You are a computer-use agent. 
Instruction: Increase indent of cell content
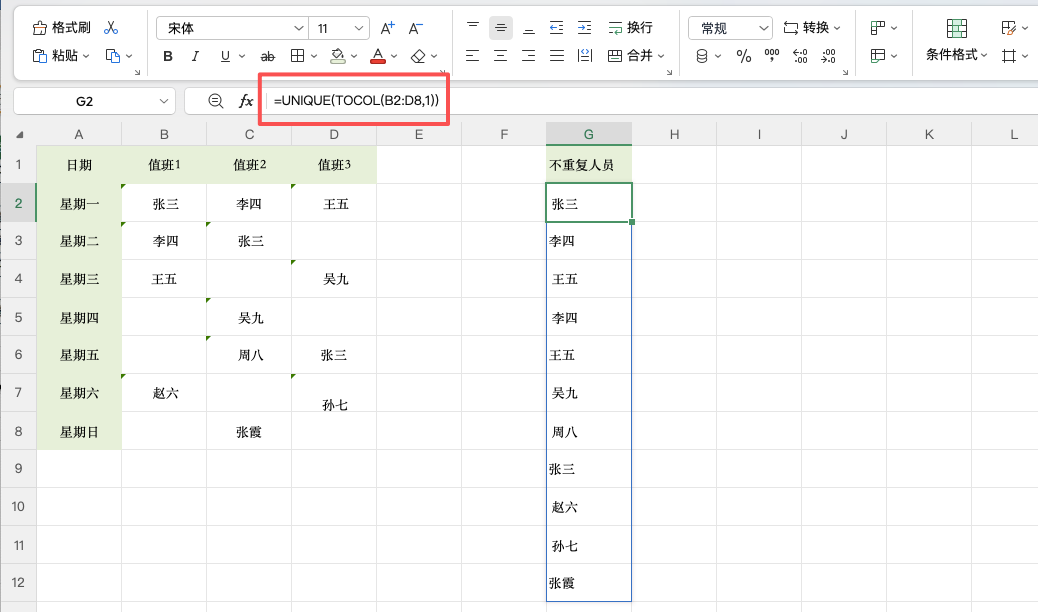[585, 28]
